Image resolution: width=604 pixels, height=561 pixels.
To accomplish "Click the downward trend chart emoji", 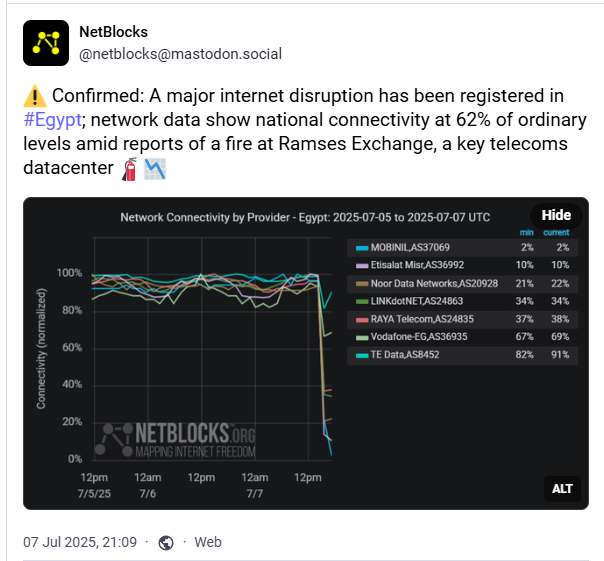I will point(155,169).
